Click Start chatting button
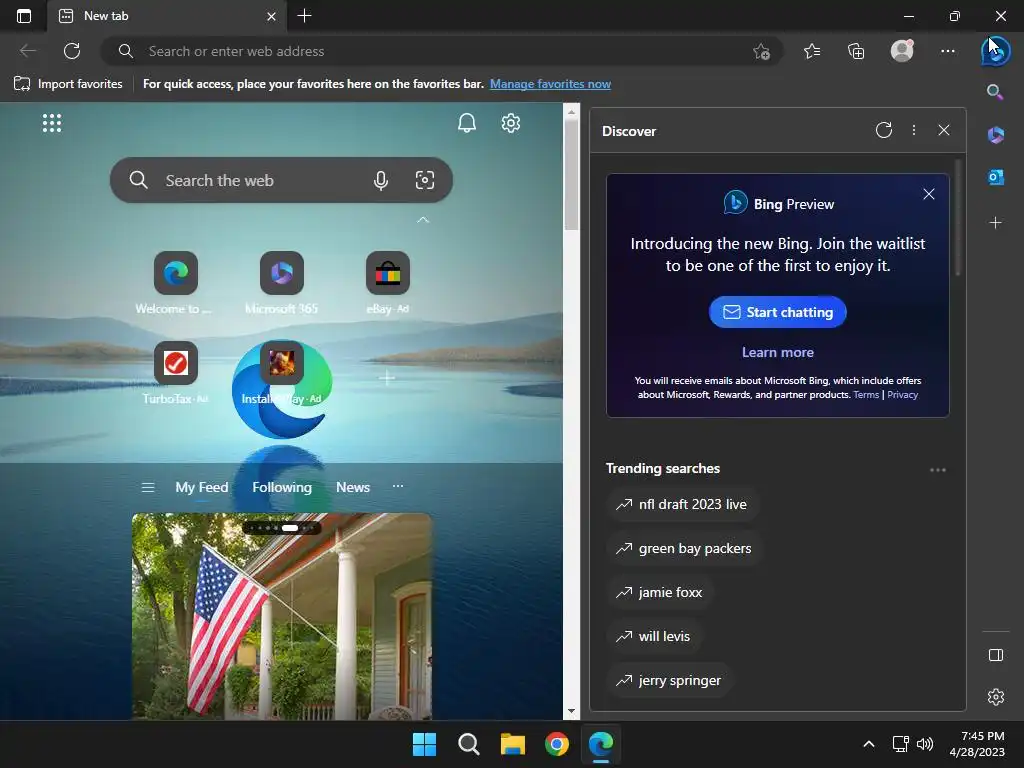1024x768 pixels. [x=778, y=312]
